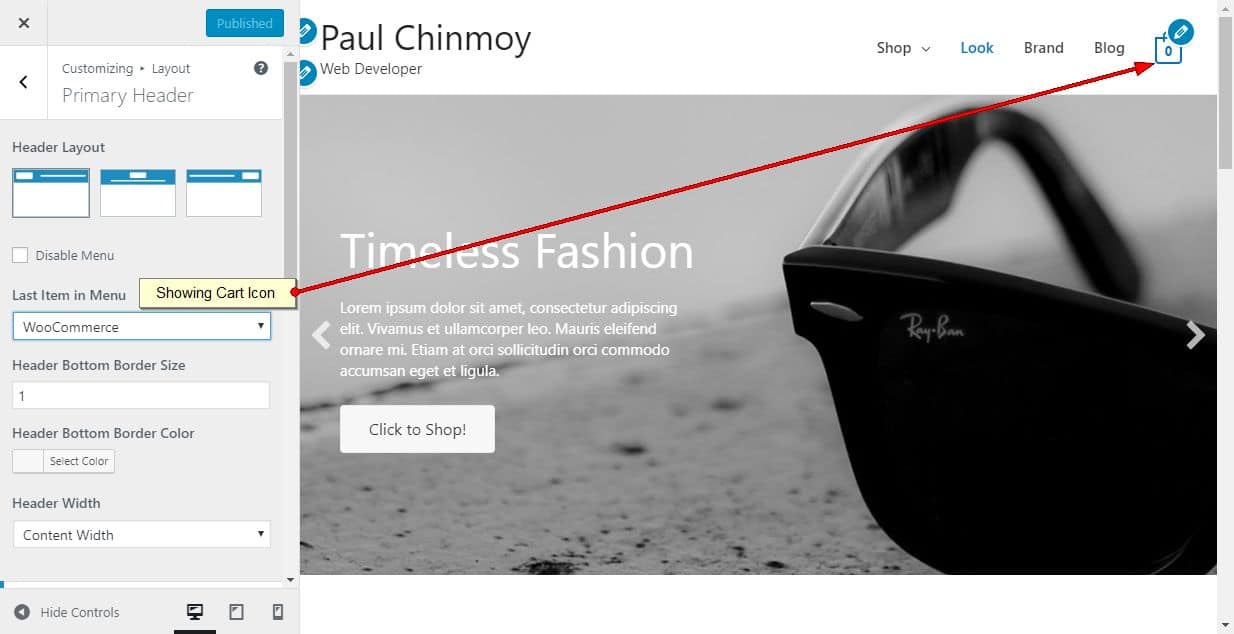The image size is (1234, 634).
Task: Select the first header layout option
Action: tap(51, 192)
